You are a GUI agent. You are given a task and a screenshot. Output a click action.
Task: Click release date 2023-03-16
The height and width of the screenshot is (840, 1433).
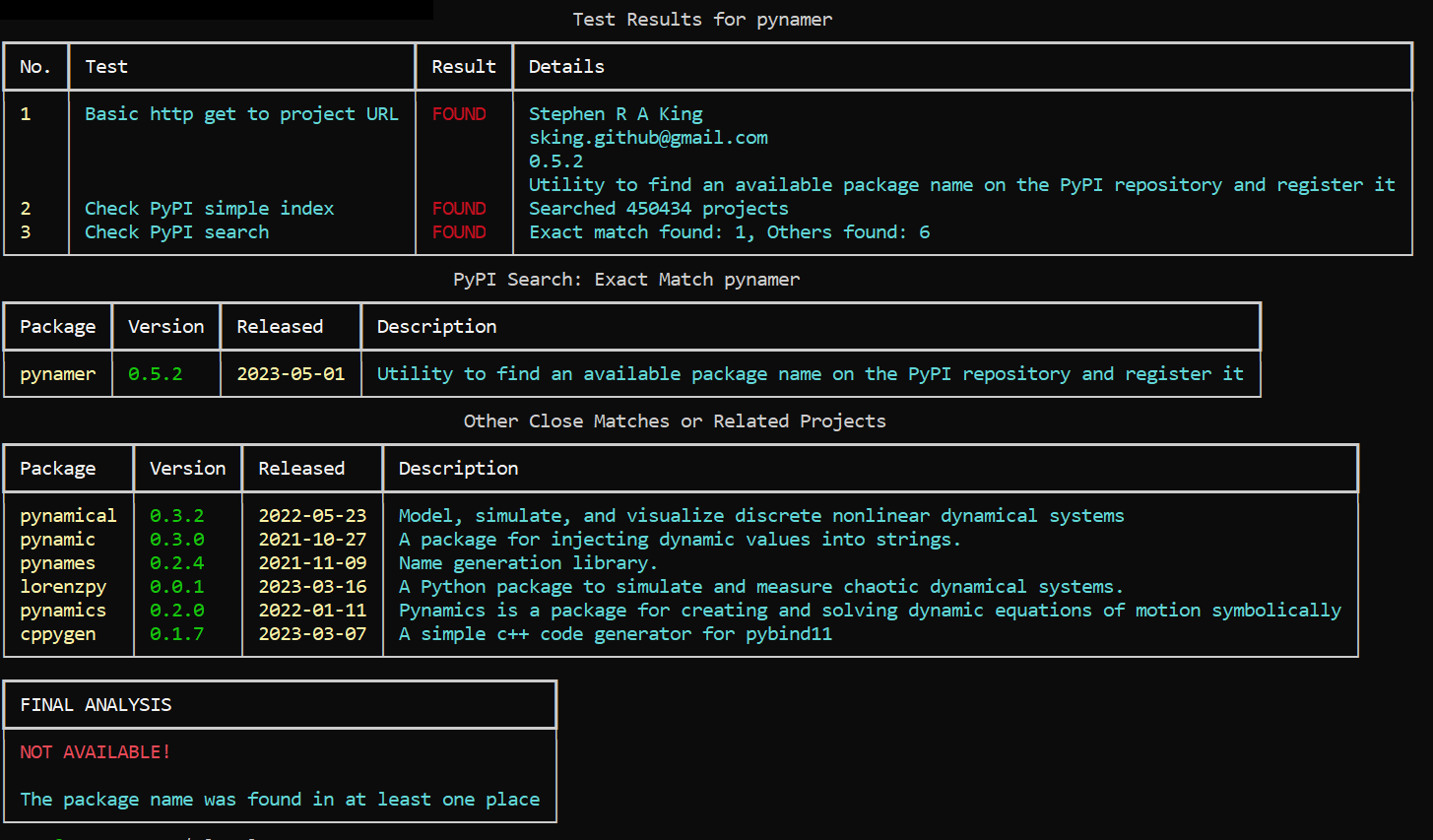[x=312, y=587]
